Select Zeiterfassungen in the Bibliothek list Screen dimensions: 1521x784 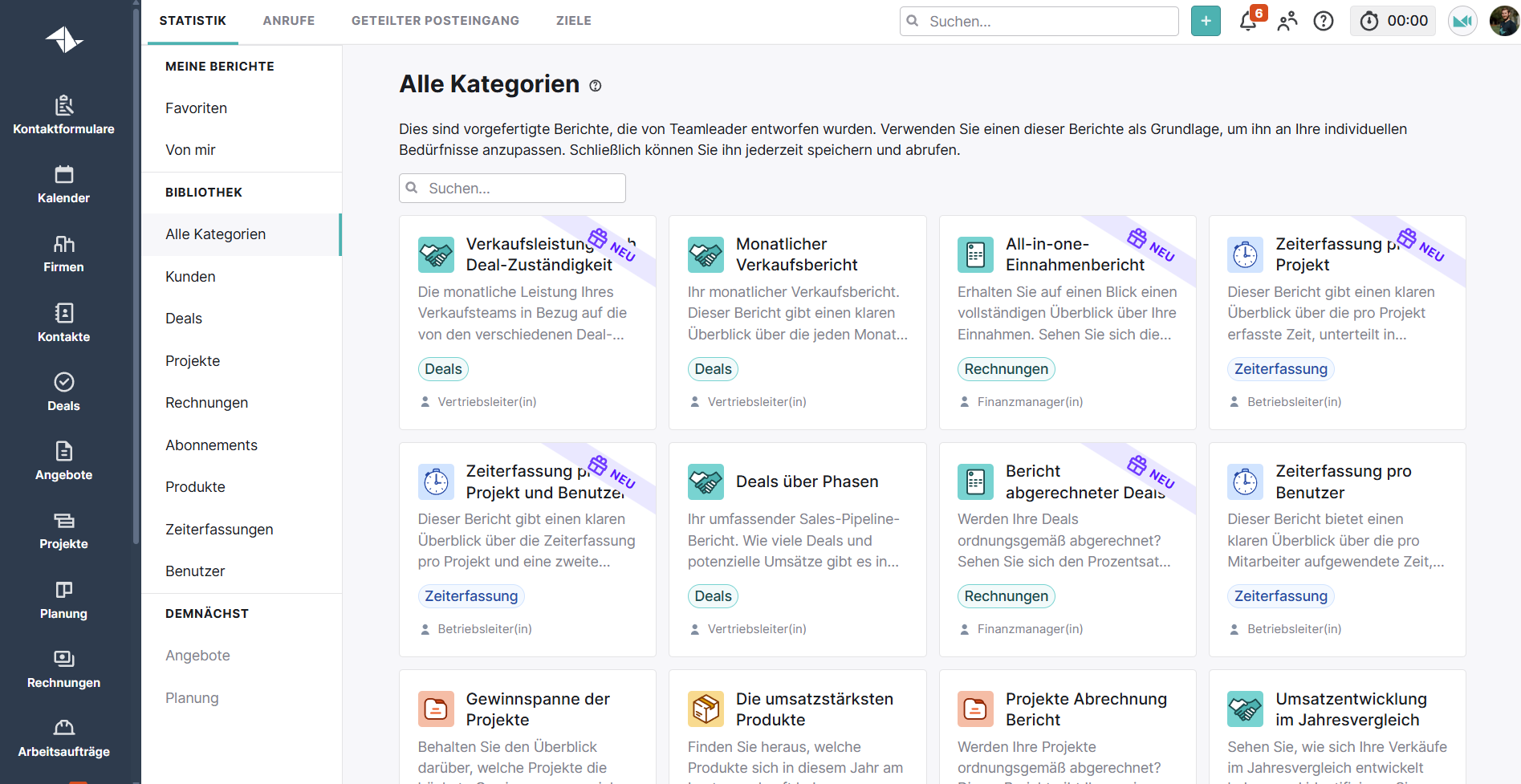219,529
